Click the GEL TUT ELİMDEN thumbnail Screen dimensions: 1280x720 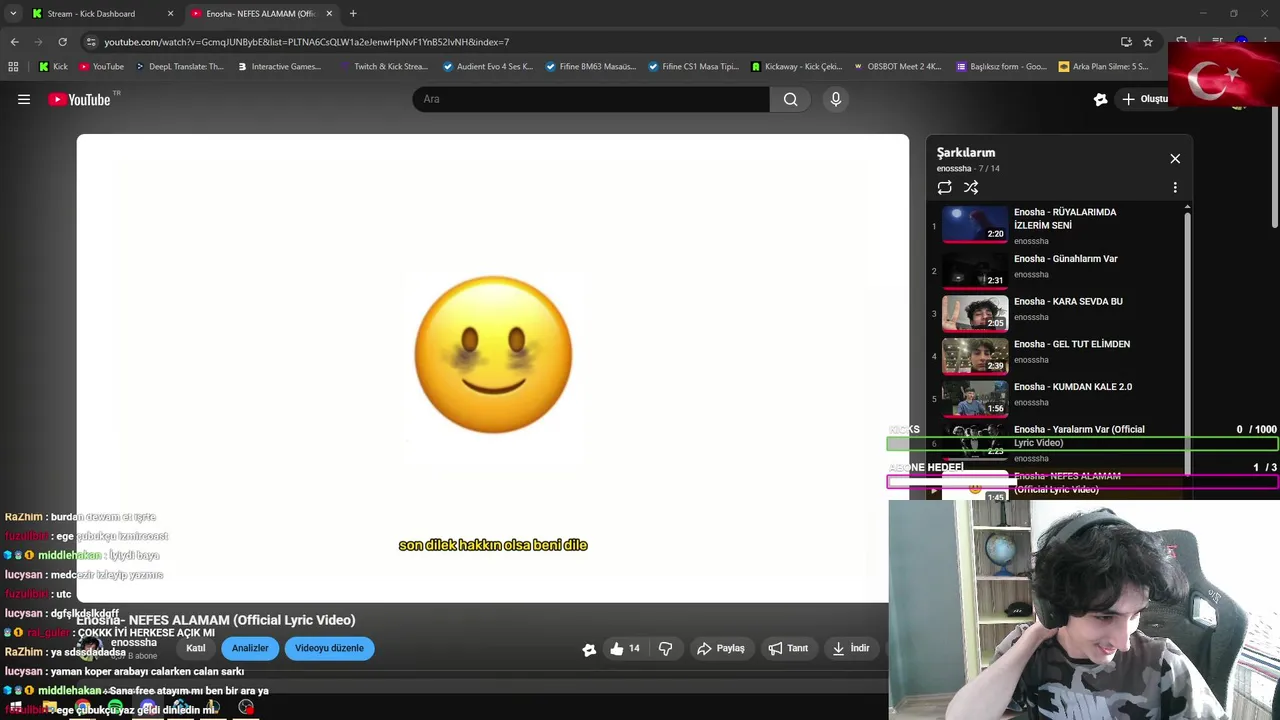coord(975,354)
